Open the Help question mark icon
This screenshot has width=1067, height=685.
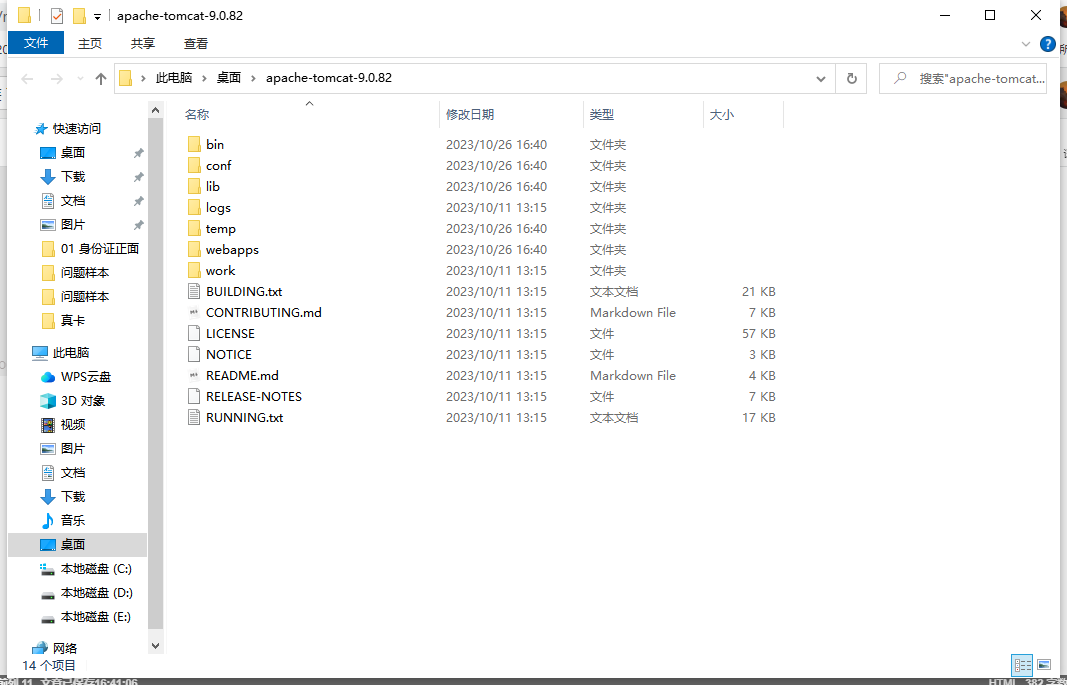pos(1048,45)
